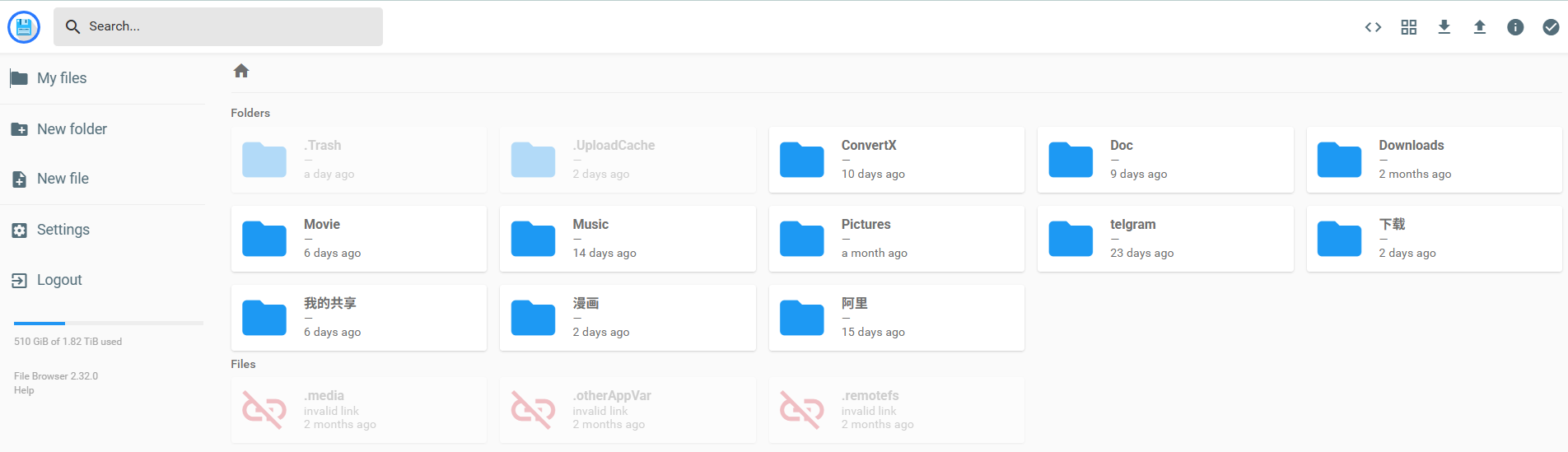Viewport: 1568px width, 452px height.
Task: Open file info with the info icon
Action: [1515, 27]
